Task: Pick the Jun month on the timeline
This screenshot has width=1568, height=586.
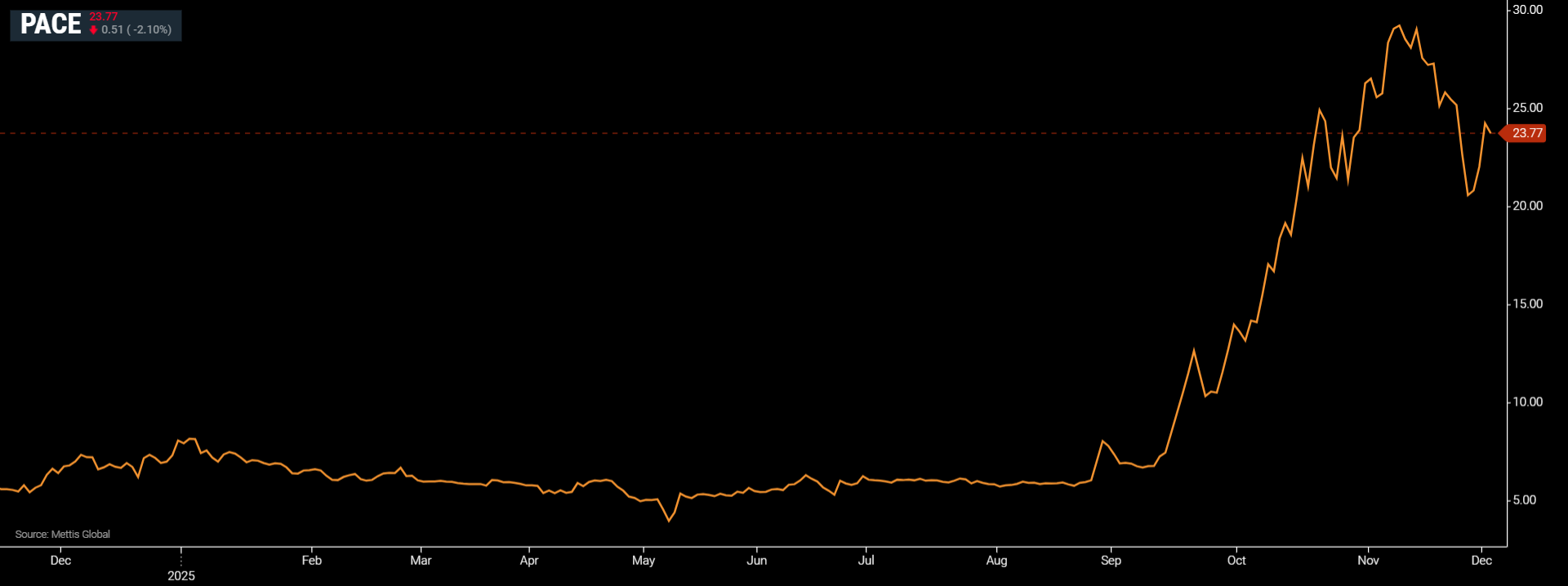Action: click(757, 561)
